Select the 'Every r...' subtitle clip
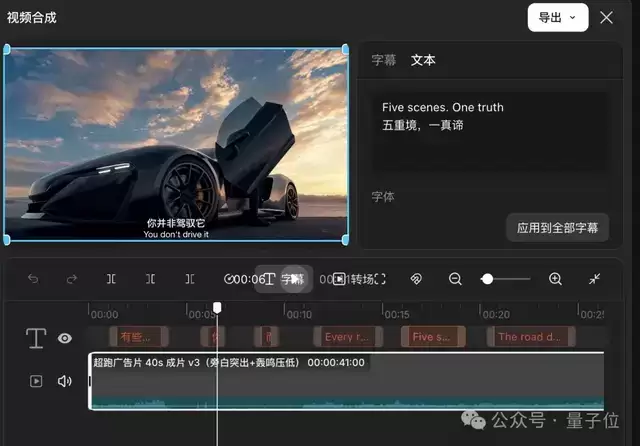 click(x=347, y=337)
